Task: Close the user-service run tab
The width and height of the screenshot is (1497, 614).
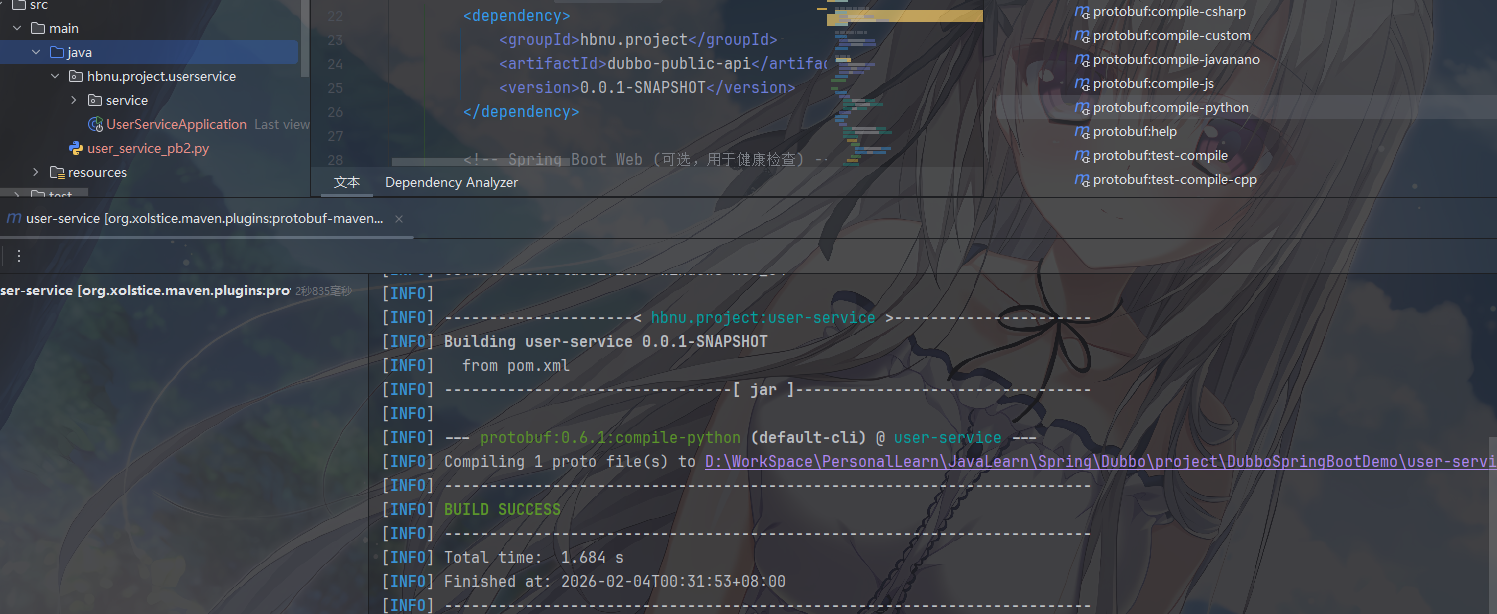Action: pos(399,219)
